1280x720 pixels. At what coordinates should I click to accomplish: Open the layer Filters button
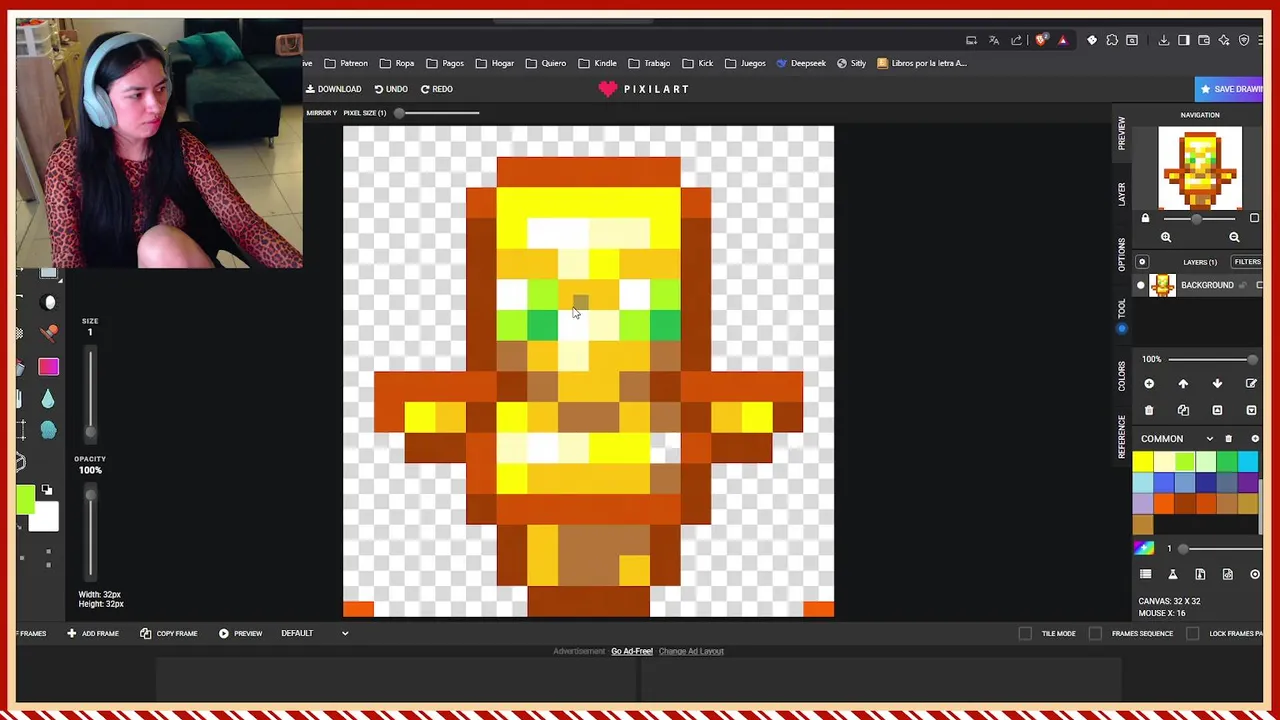click(1247, 262)
